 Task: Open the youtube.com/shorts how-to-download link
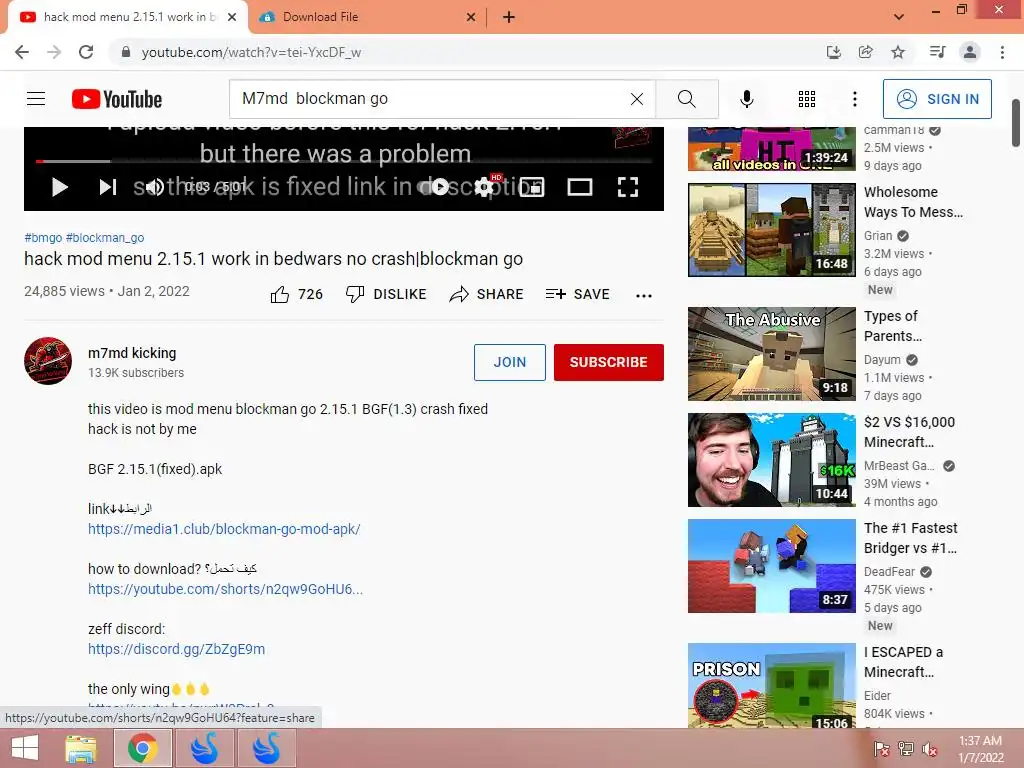(225, 589)
